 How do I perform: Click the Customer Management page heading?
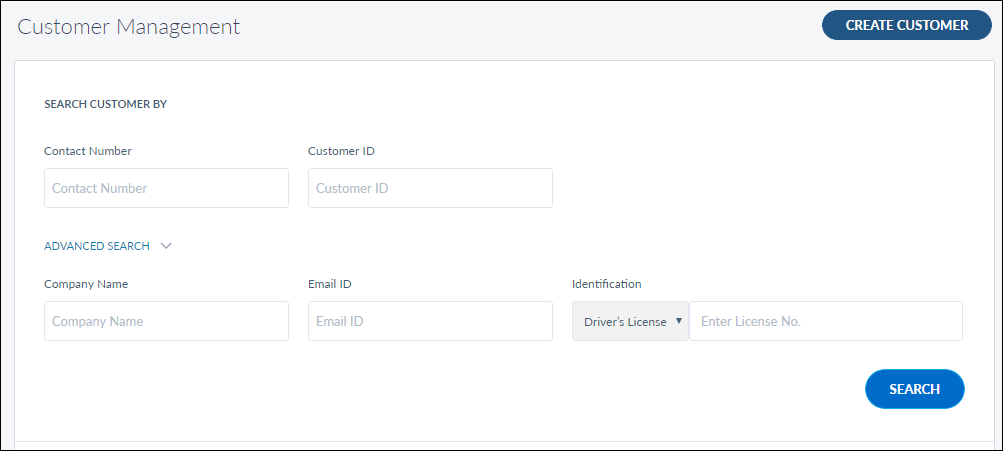pos(129,27)
